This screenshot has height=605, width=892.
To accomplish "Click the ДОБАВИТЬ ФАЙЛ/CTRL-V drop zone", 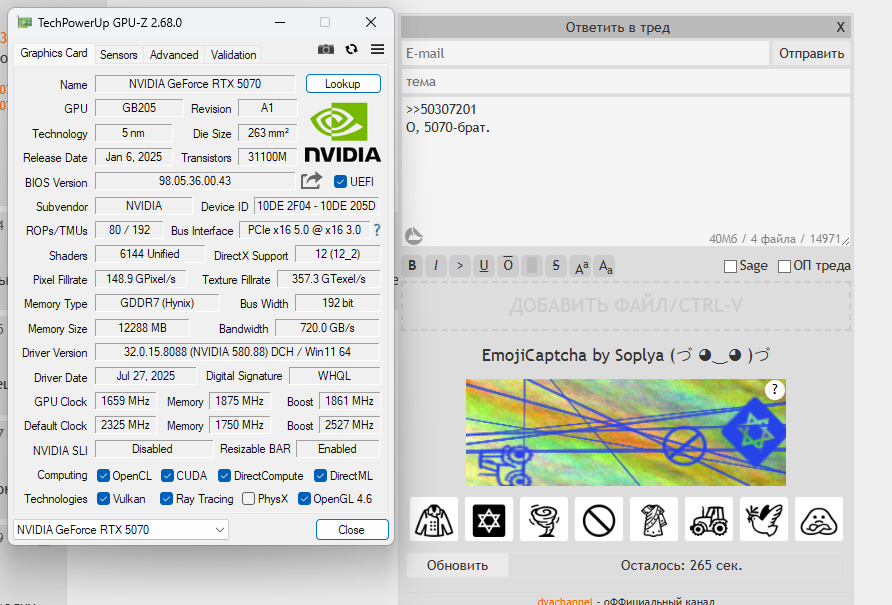I will (x=626, y=306).
